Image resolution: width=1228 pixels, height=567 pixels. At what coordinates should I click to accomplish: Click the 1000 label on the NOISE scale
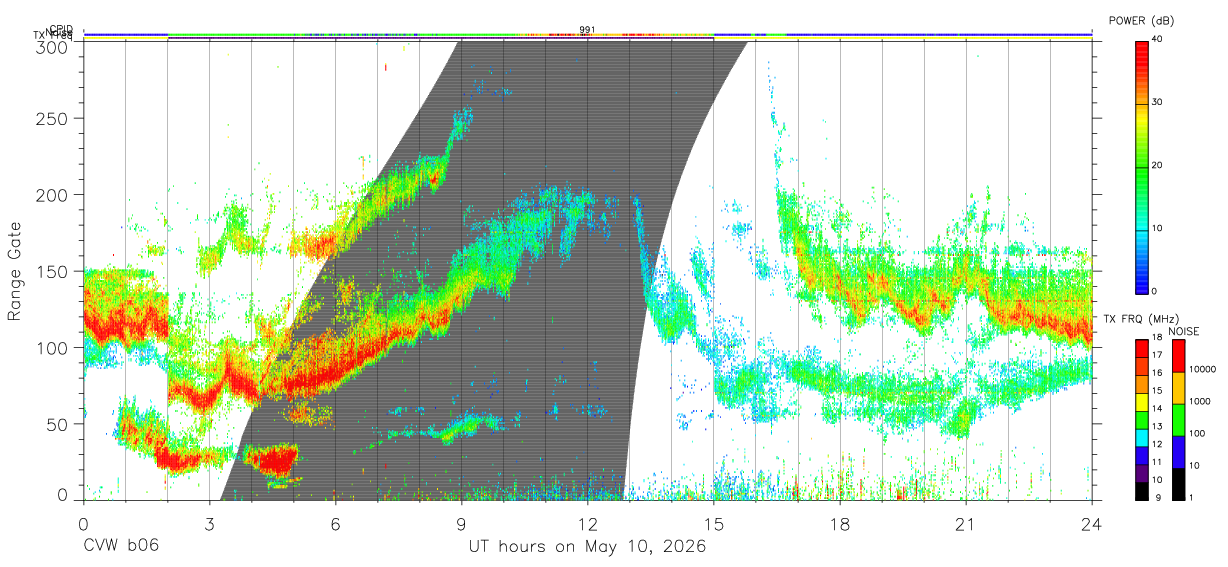[x=1199, y=401]
